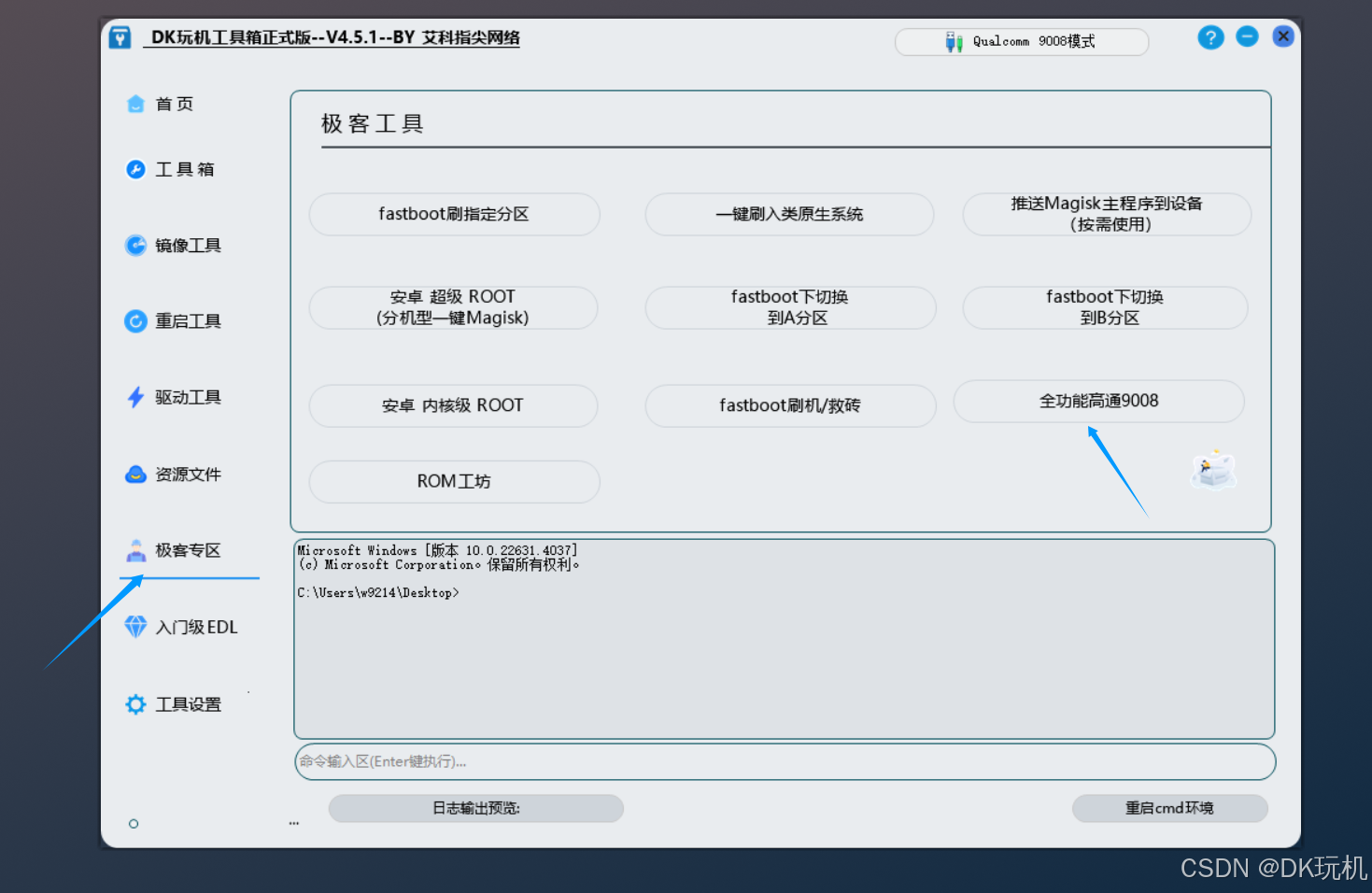1372x893 pixels.
Task: Click the Microsoft Windows version line
Action: coord(437,551)
